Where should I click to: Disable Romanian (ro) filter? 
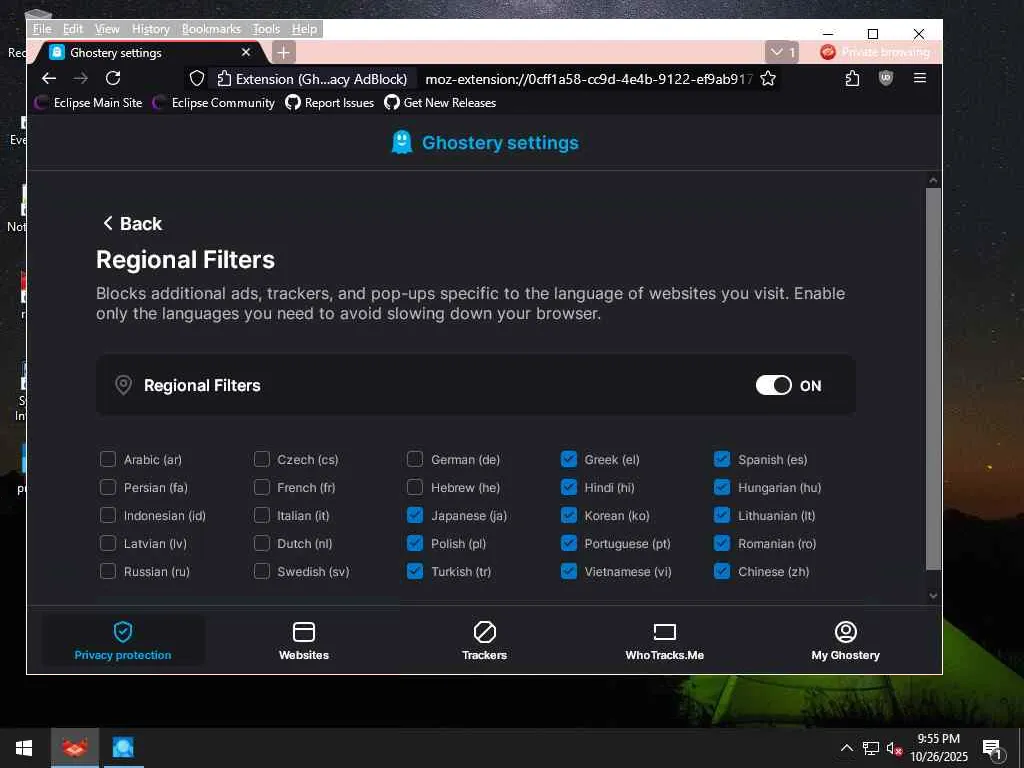click(722, 543)
